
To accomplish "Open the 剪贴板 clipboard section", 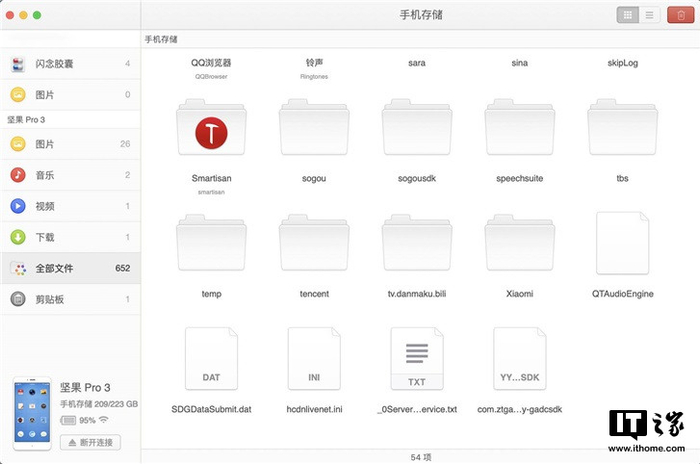I will coord(71,299).
